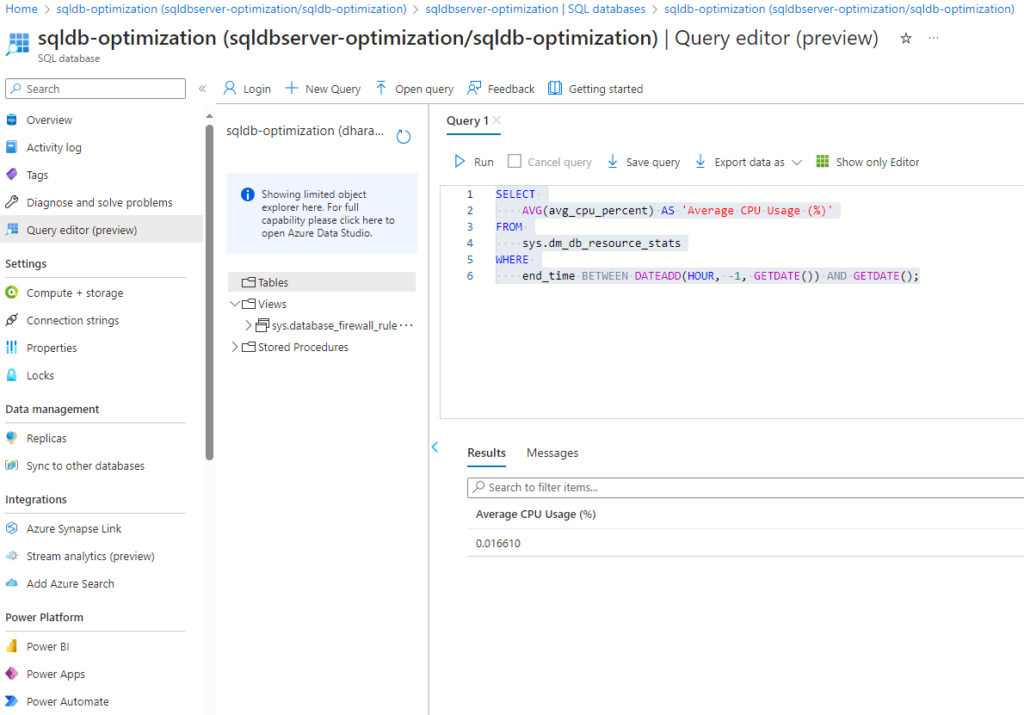This screenshot has width=1024, height=715.
Task: Click the refresh icon in object explorer
Action: click(404, 137)
